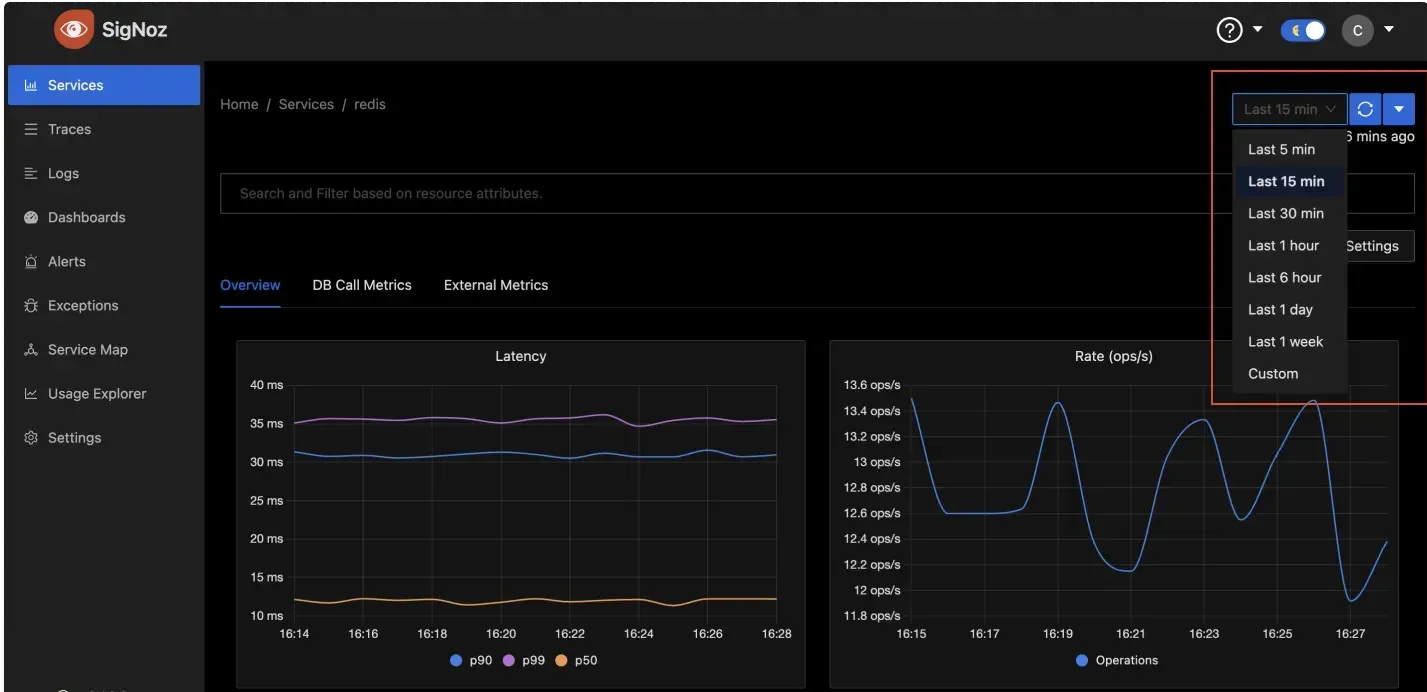Click the Settings gear icon in sidebar
The width and height of the screenshot is (1427, 692).
31,437
